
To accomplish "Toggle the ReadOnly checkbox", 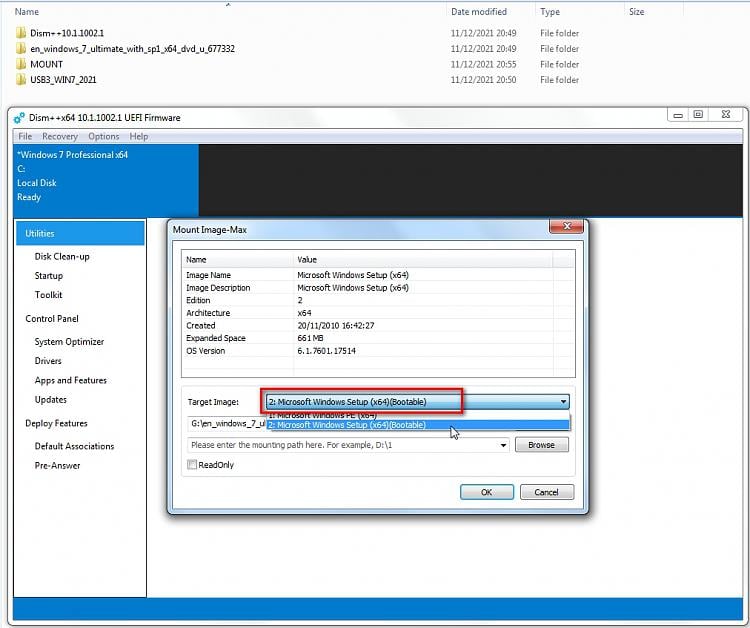I will pyautogui.click(x=192, y=464).
